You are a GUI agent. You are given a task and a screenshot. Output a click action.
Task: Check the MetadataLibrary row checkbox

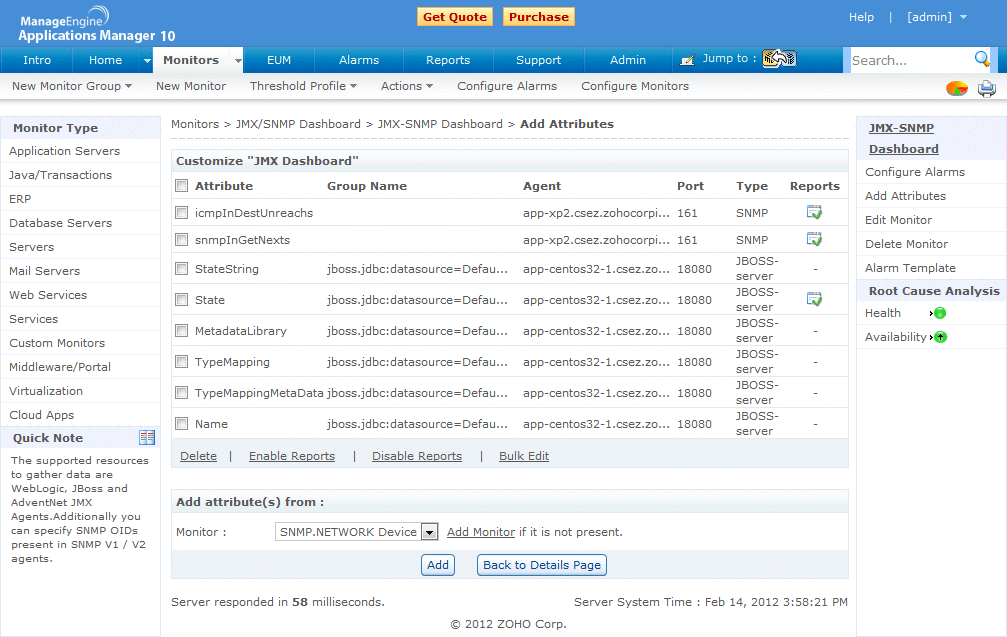[182, 331]
